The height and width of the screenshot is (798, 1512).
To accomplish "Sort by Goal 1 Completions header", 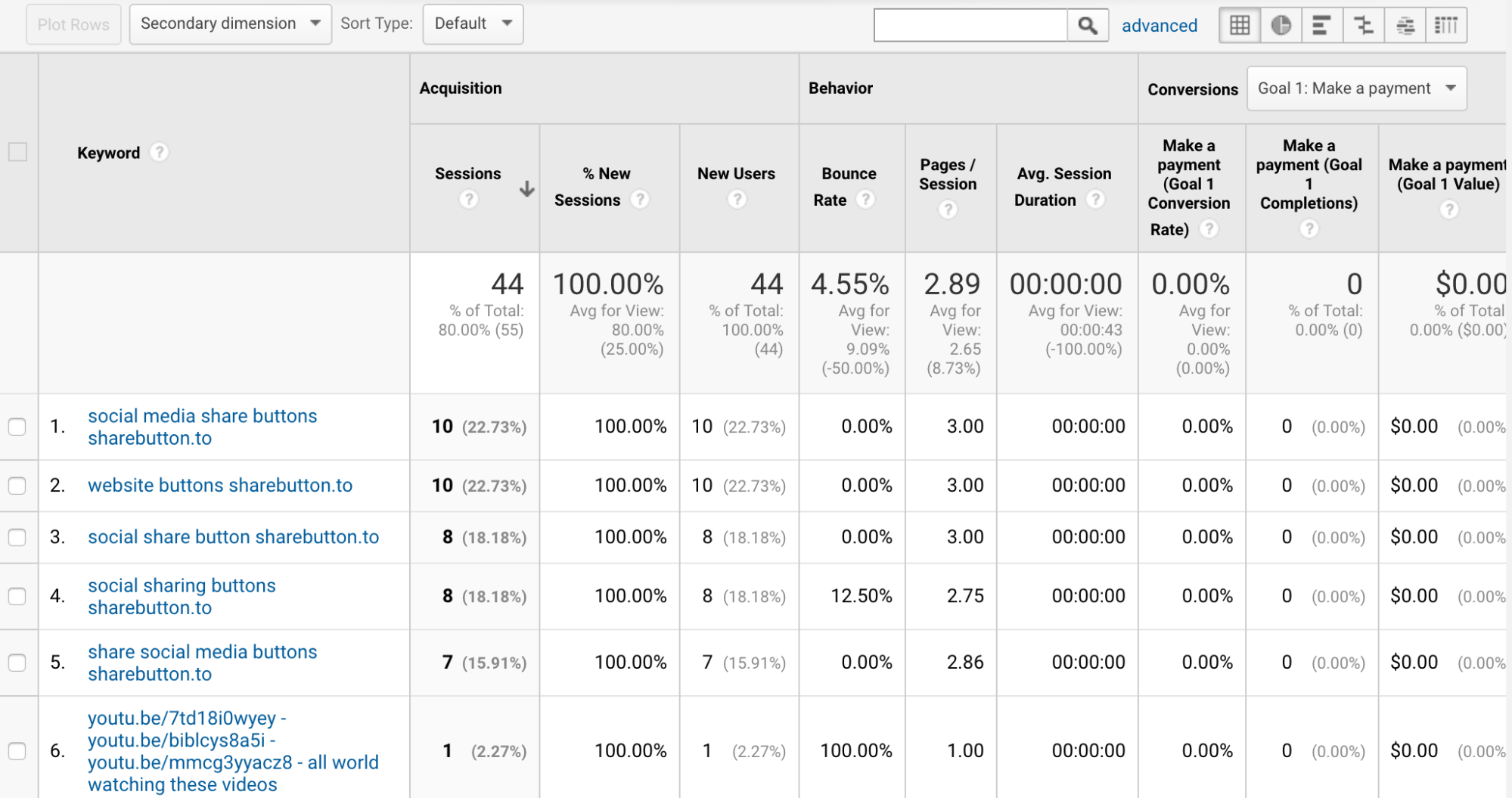I will coord(1309,174).
